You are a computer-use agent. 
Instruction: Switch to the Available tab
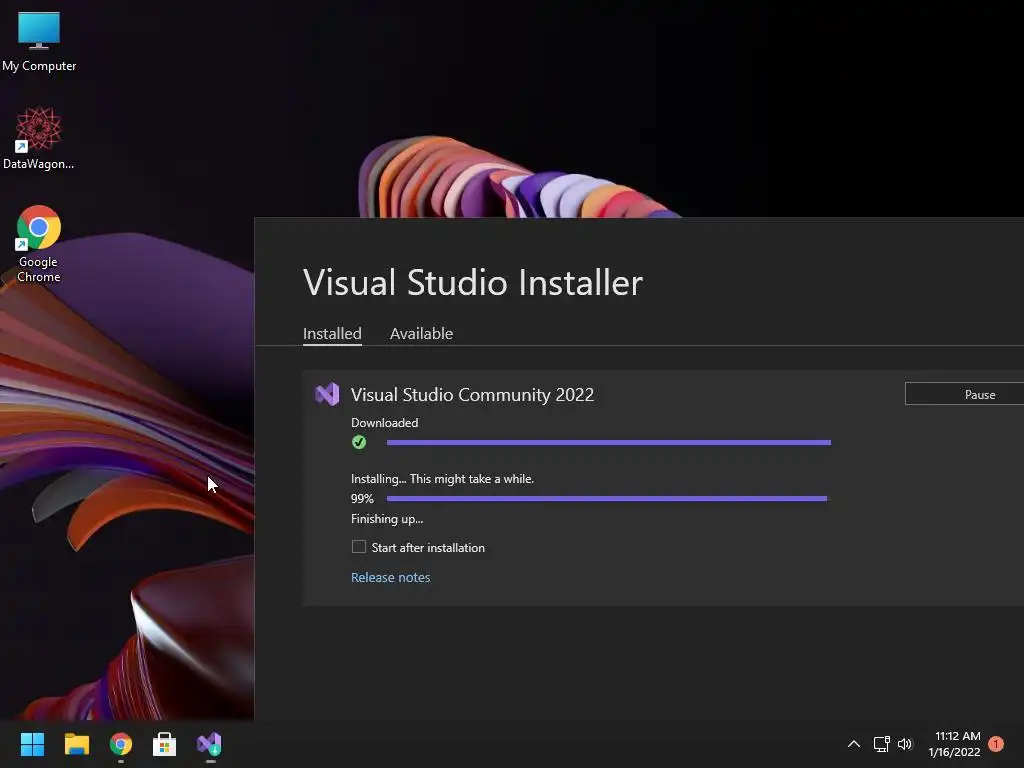pyautogui.click(x=421, y=333)
